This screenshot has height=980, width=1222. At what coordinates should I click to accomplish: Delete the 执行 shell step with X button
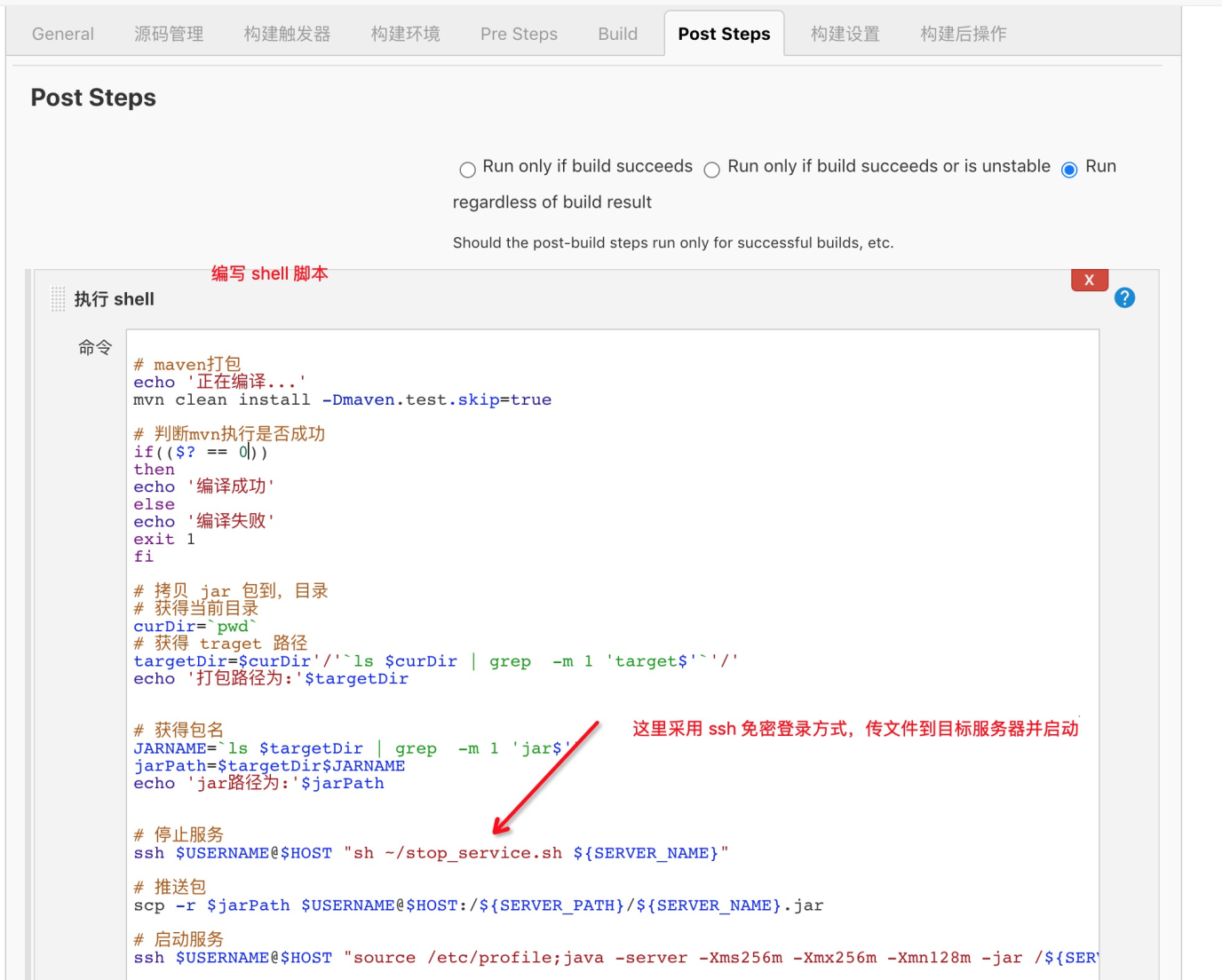(1089, 280)
